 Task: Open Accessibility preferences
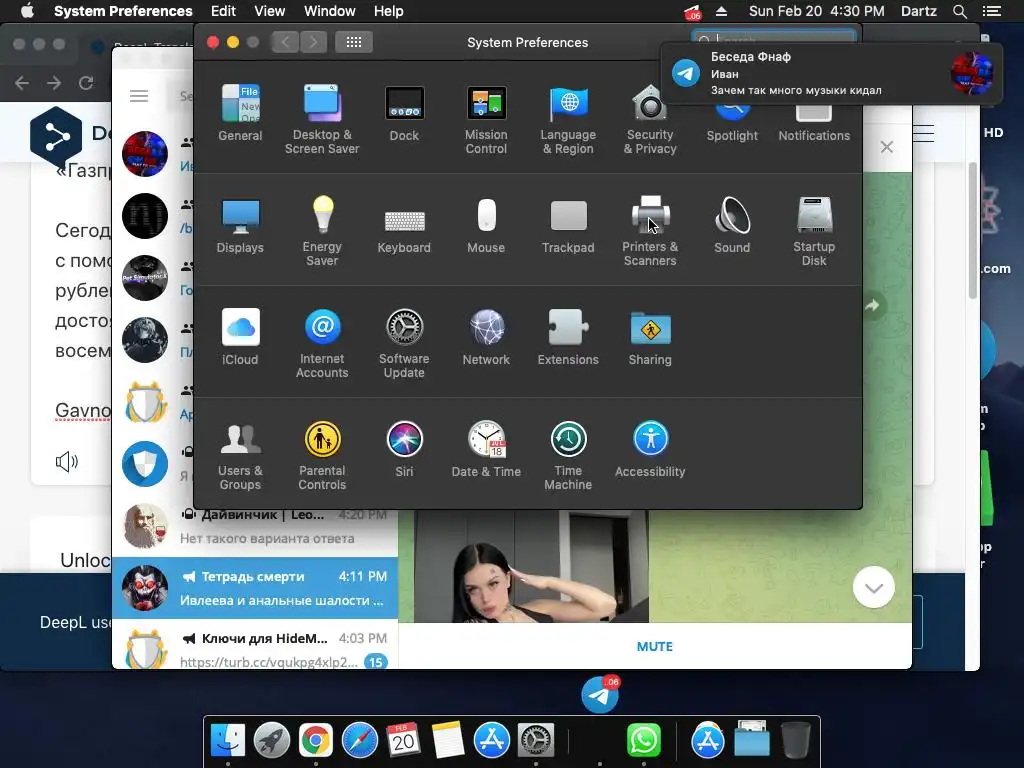tap(650, 449)
